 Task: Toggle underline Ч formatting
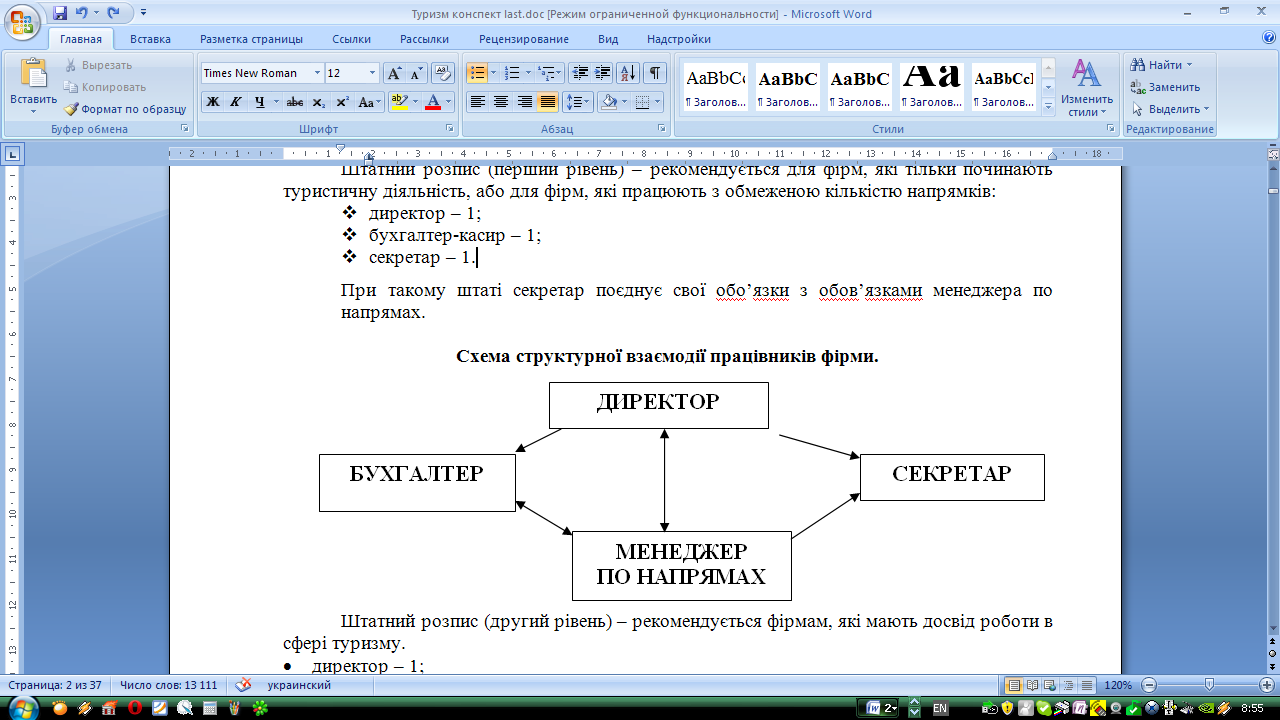(x=260, y=102)
